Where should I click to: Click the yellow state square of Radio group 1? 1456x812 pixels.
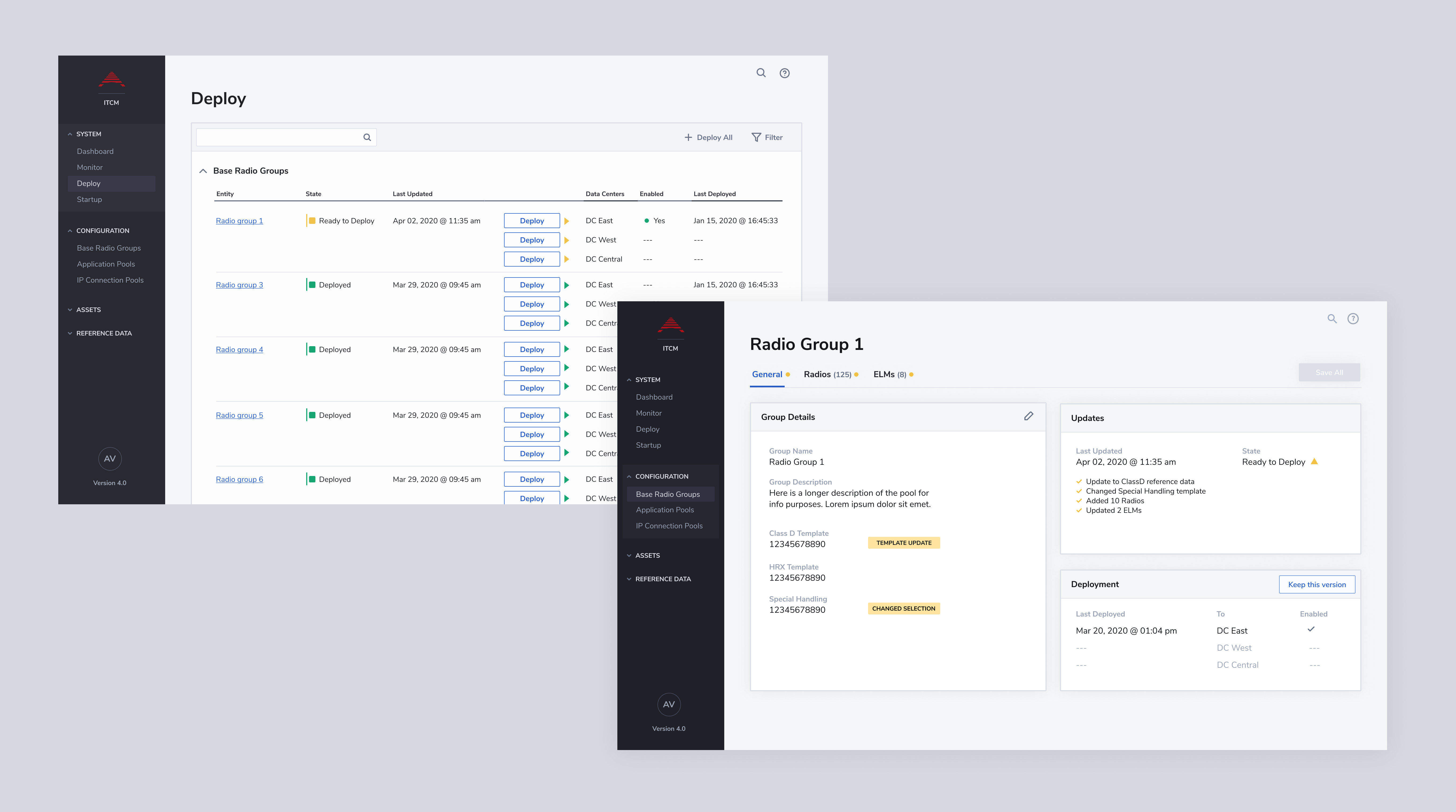(312, 221)
